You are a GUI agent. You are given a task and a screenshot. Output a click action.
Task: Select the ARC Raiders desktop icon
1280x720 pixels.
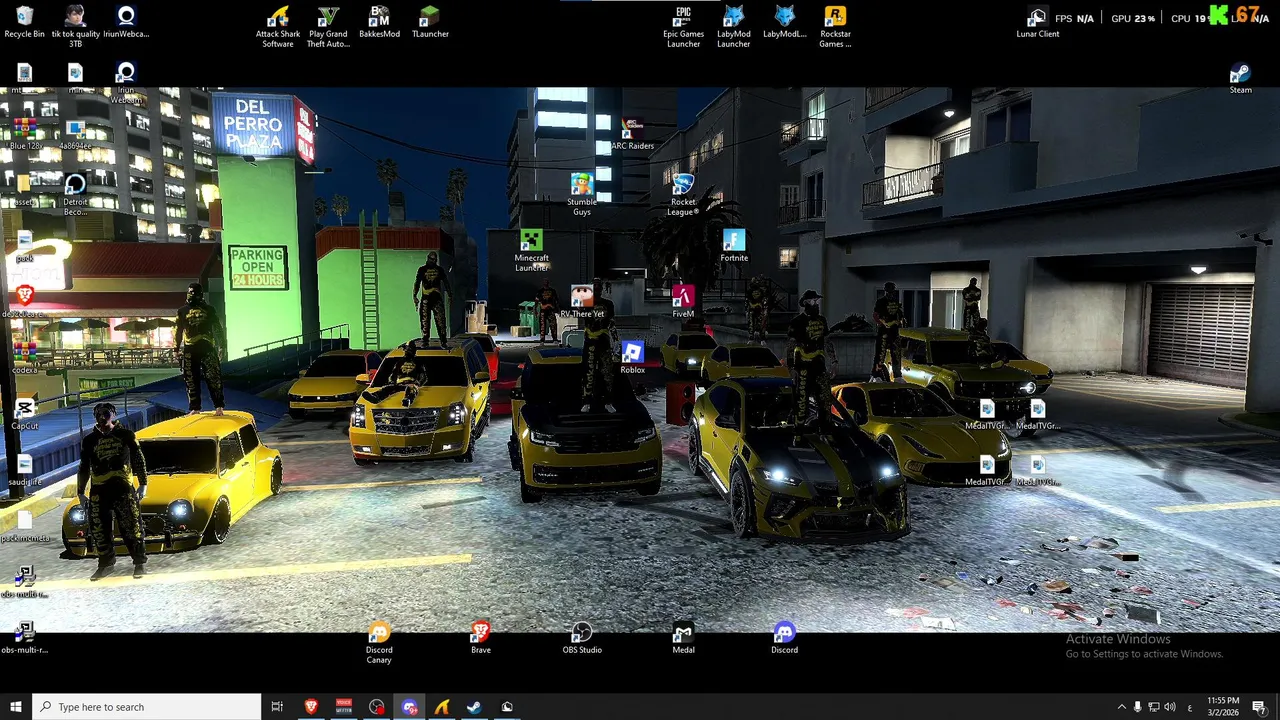632,134
